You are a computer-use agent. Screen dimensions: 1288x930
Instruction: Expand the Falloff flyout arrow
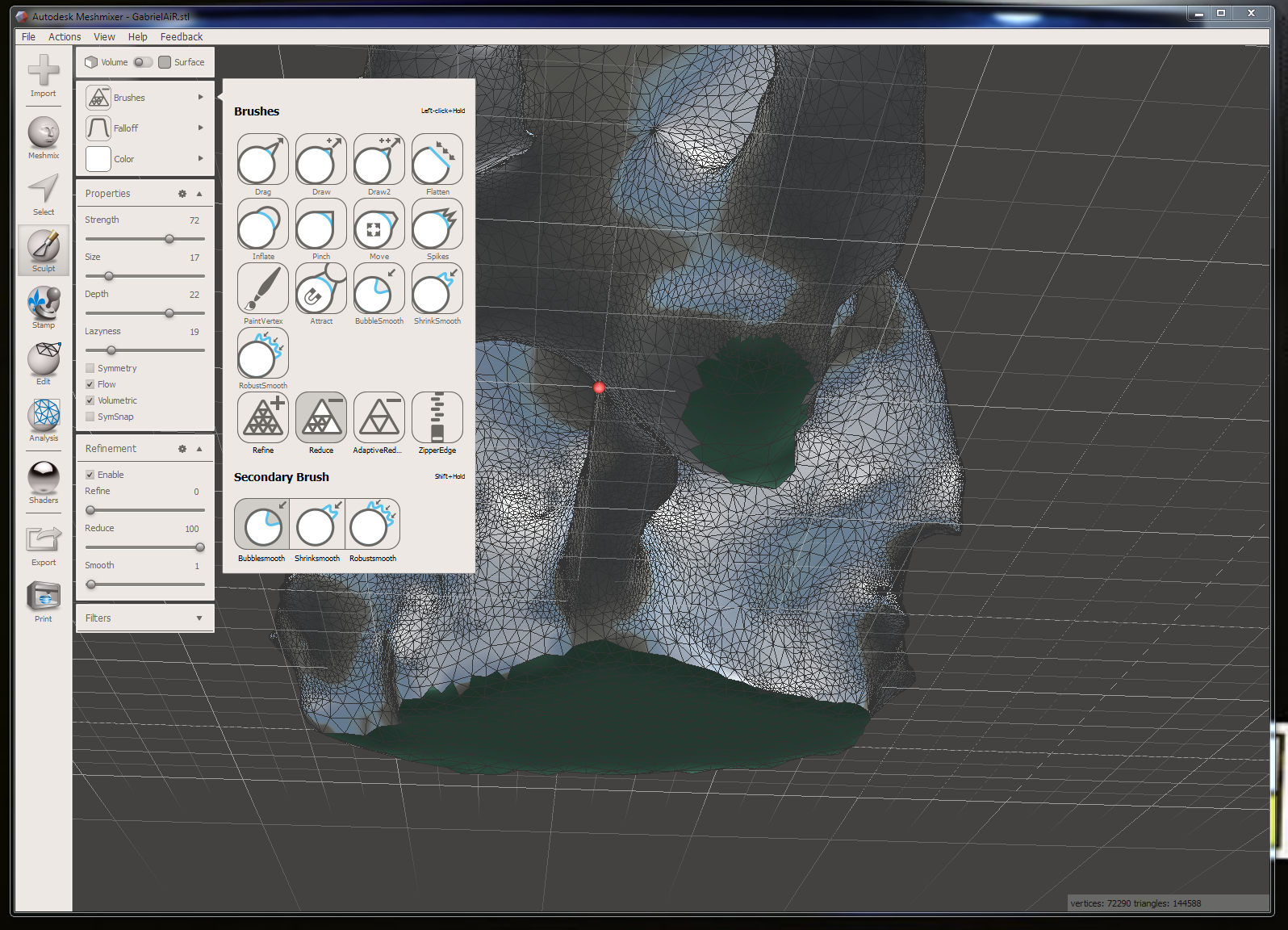[201, 128]
